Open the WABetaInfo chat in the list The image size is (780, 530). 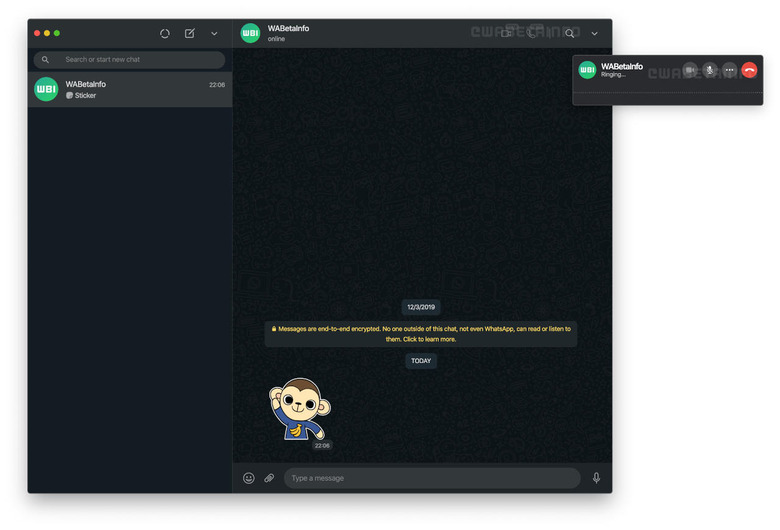pos(130,90)
